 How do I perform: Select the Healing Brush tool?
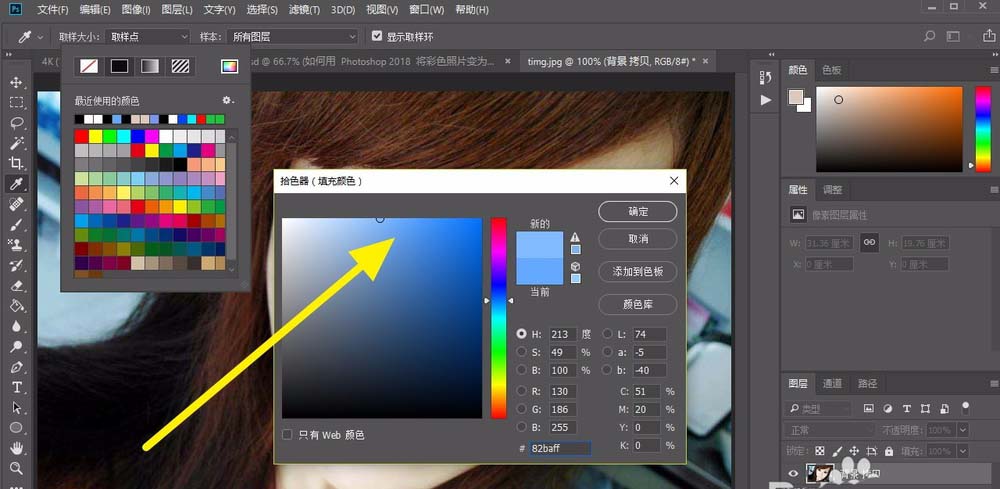(x=17, y=204)
